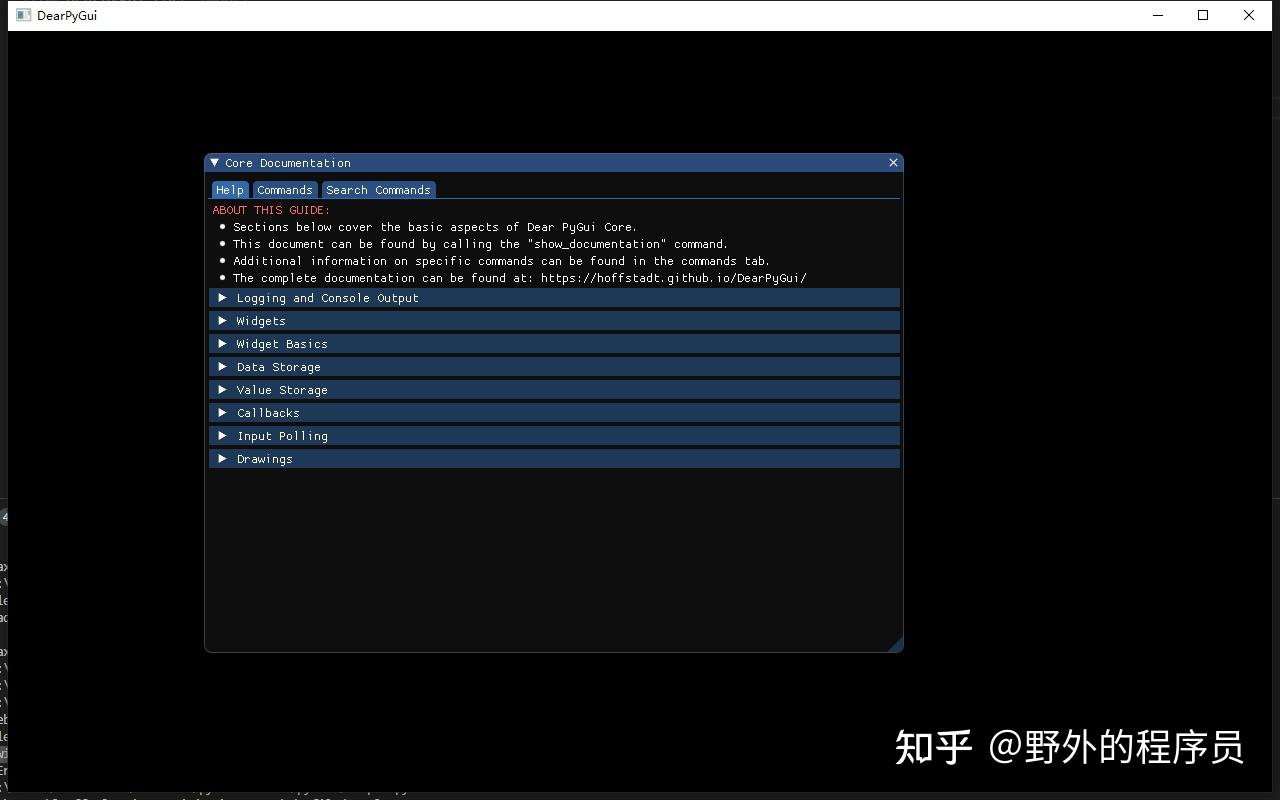1280x800 pixels.
Task: Expand the Logging and Console Output section
Action: click(x=327, y=297)
